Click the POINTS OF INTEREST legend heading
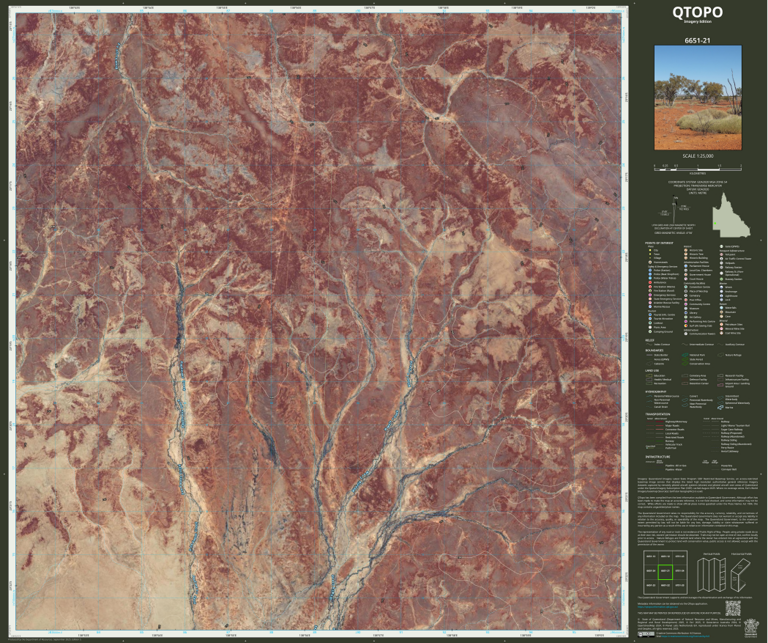768x643 pixels. click(x=658, y=242)
